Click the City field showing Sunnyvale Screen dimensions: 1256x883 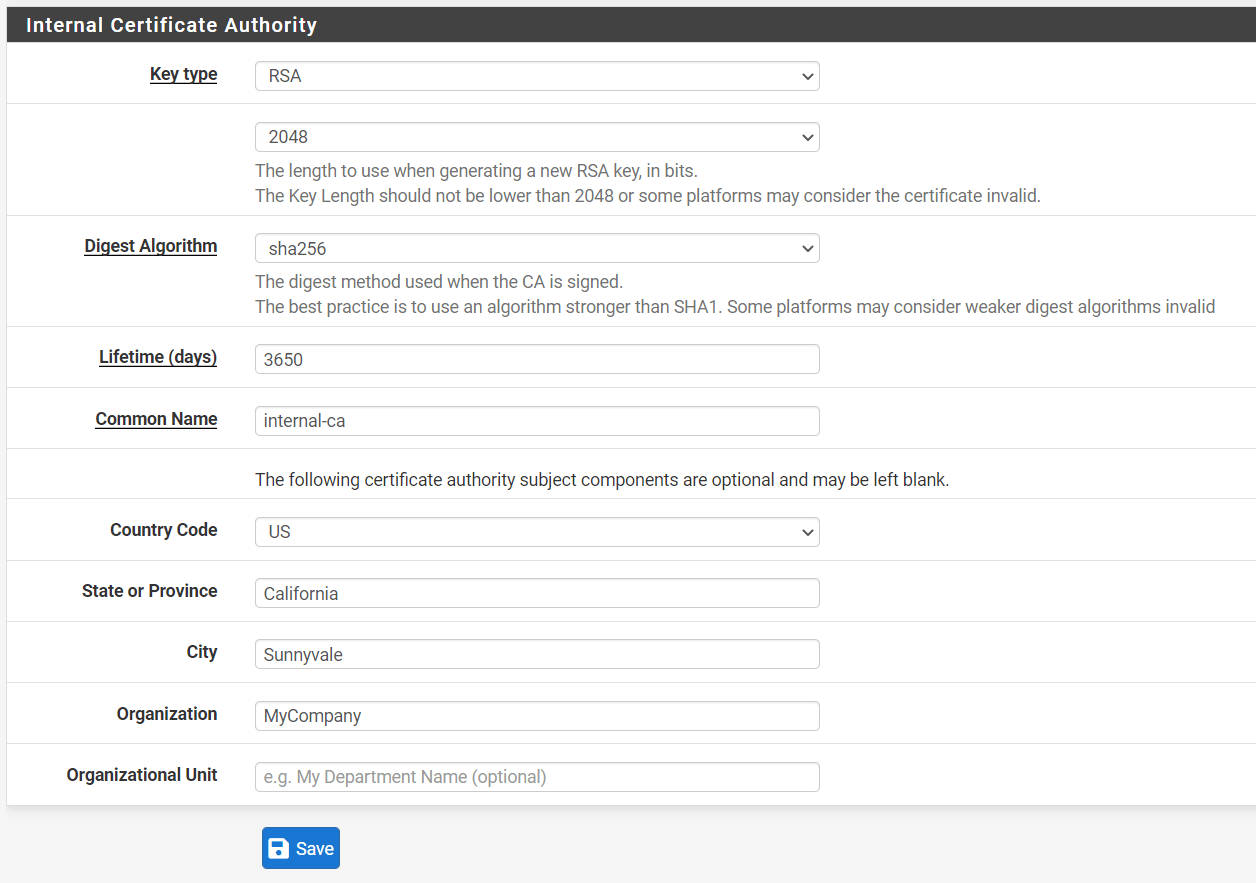537,654
